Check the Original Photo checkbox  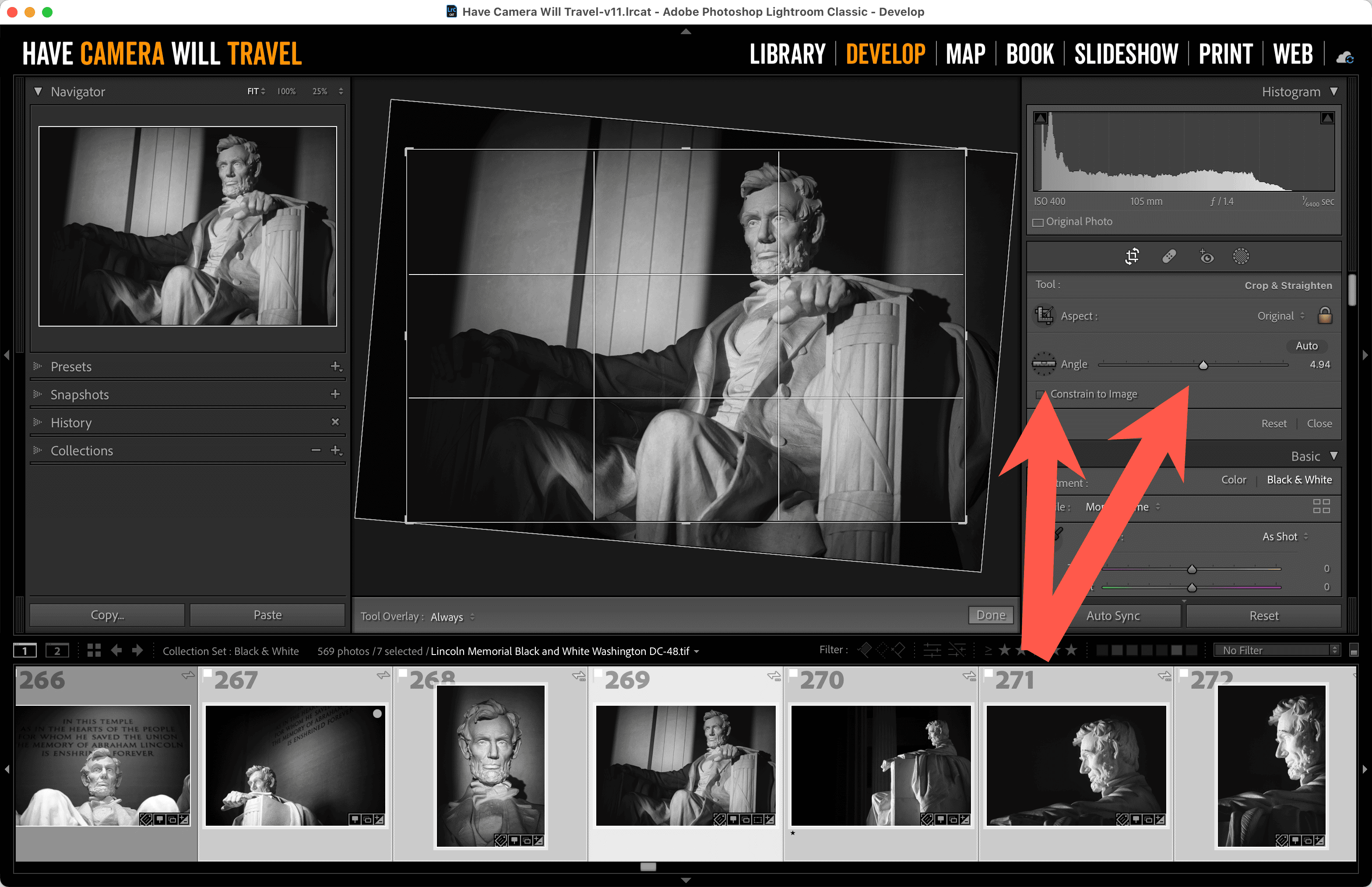(1038, 222)
